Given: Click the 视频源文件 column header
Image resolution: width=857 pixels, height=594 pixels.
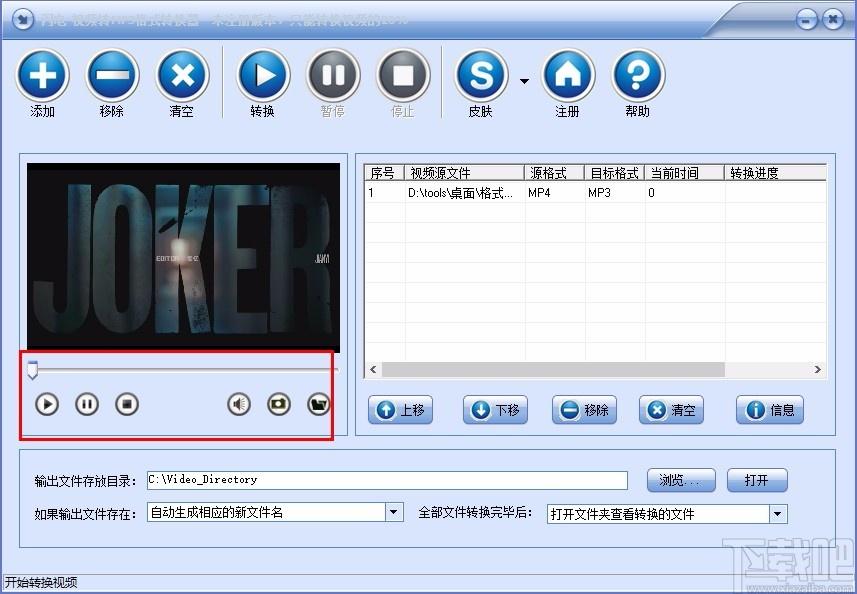Looking at the screenshot, I should click(x=464, y=173).
